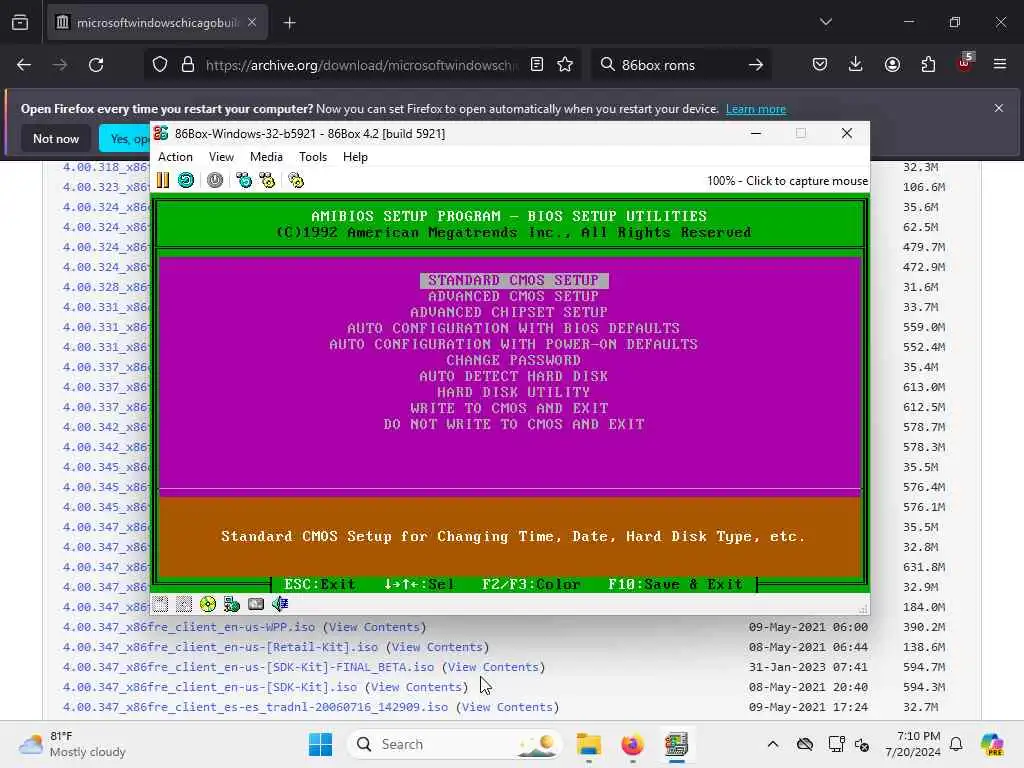This screenshot has width=1024, height=768.
Task: Click the hard disk status icon in 86Box
Action: coord(256,604)
